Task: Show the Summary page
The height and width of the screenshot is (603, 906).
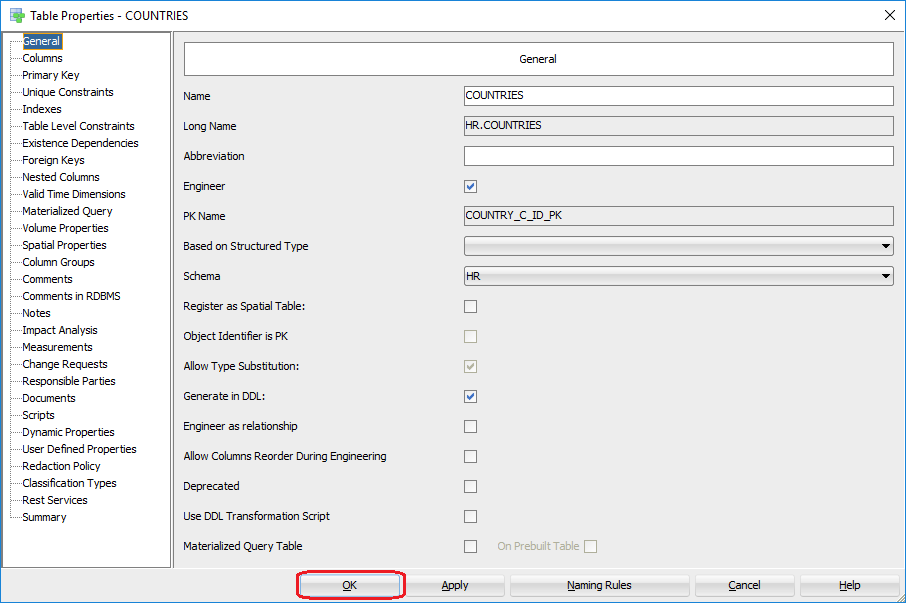Action: tap(44, 517)
